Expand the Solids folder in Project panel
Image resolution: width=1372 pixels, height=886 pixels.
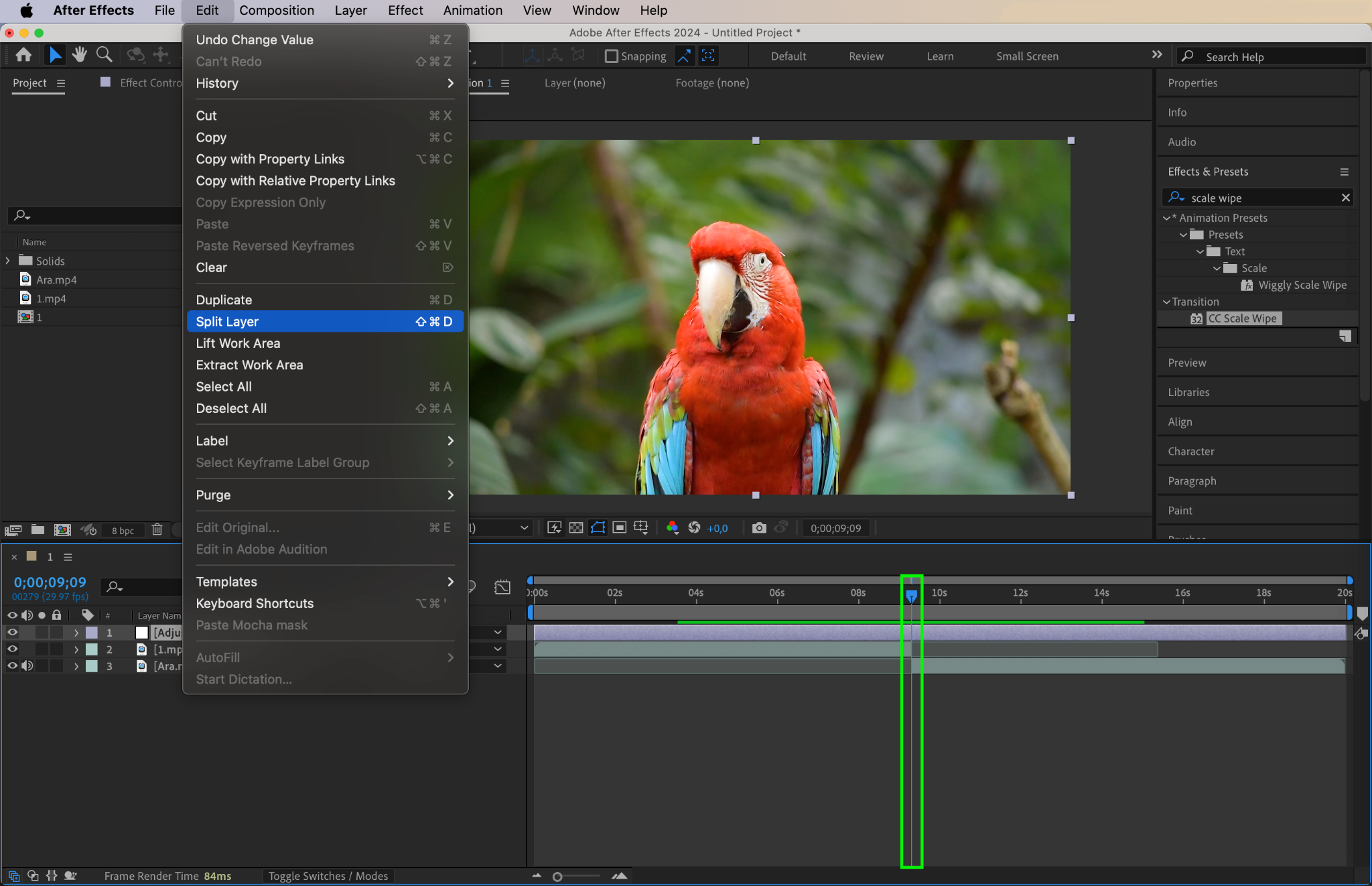pos(8,261)
